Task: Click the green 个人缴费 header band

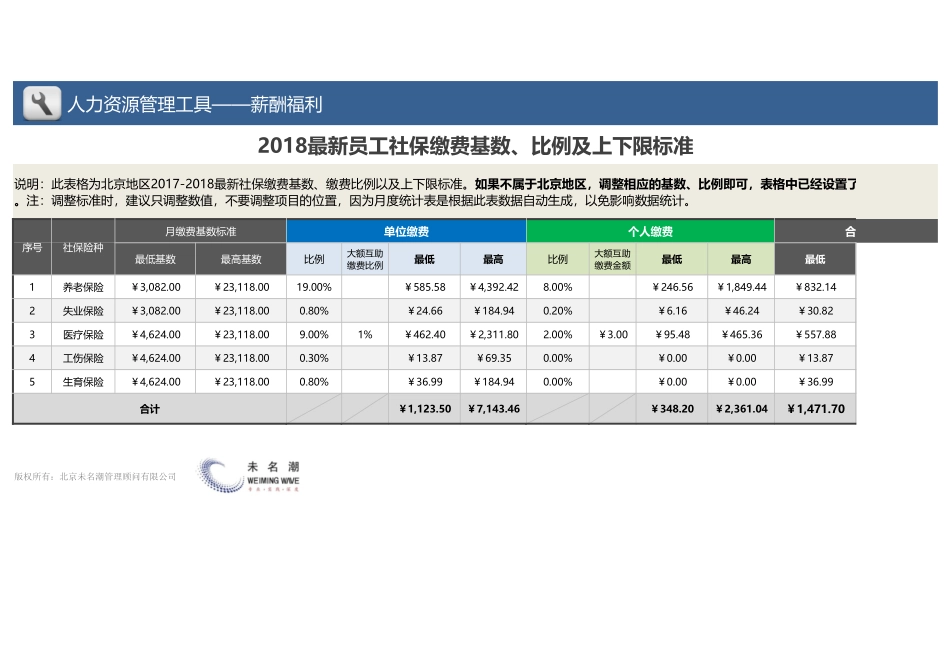Action: pyautogui.click(x=650, y=229)
